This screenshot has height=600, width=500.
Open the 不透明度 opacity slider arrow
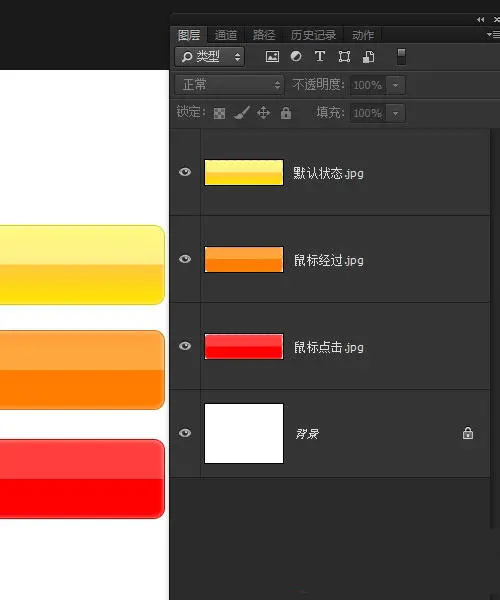click(396, 85)
